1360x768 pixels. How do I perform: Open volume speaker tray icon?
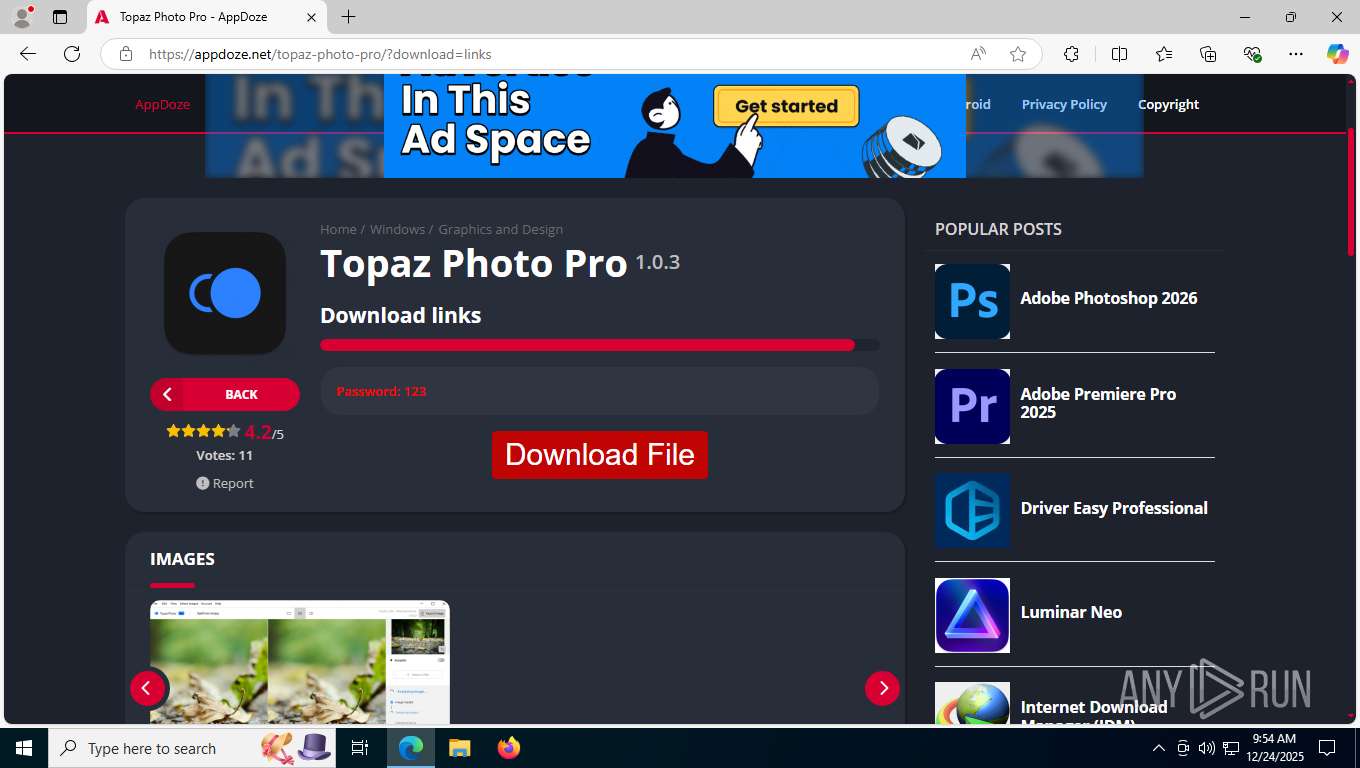tap(1206, 748)
